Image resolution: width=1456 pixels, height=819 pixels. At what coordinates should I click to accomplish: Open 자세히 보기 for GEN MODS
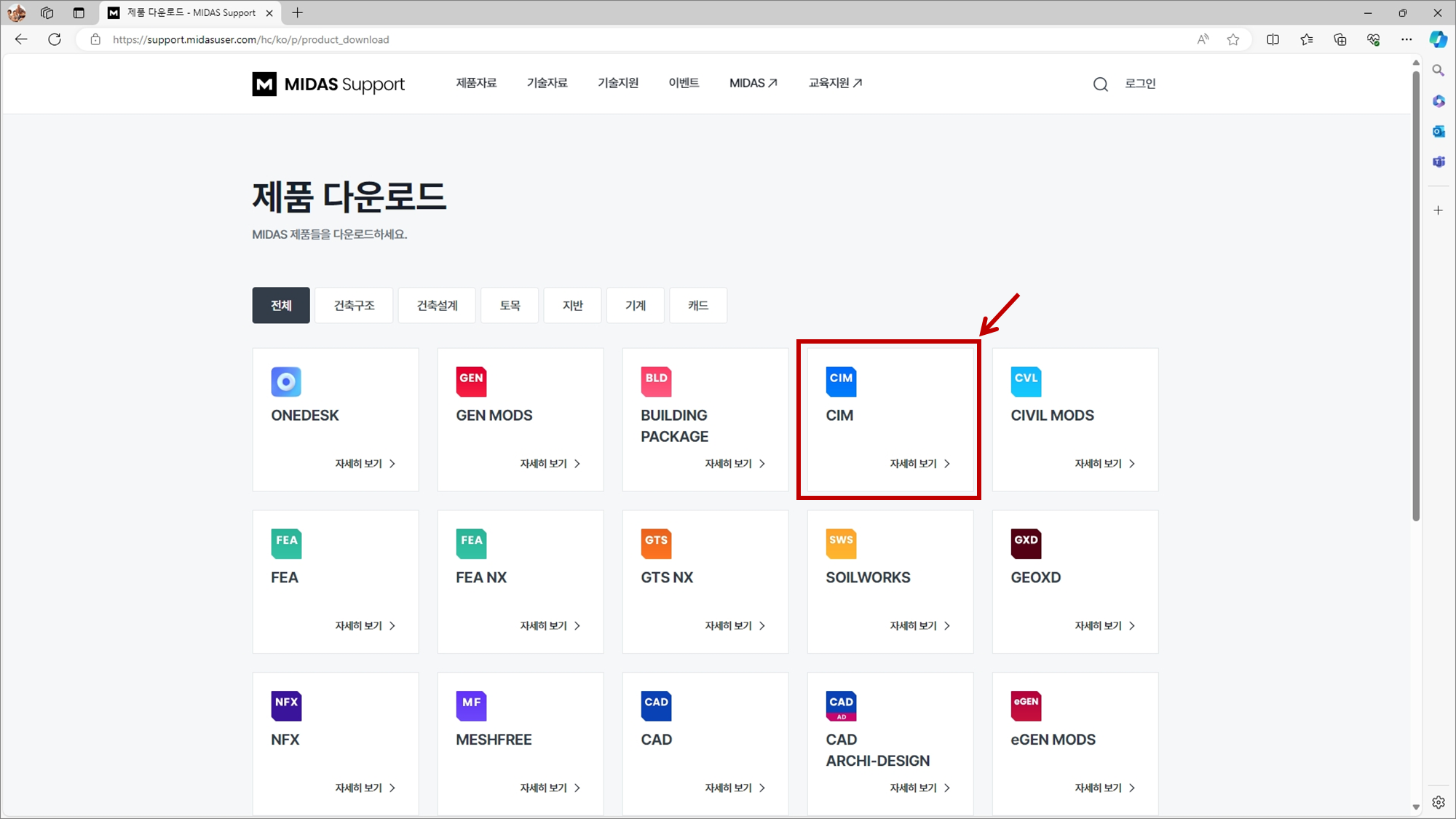click(x=550, y=464)
